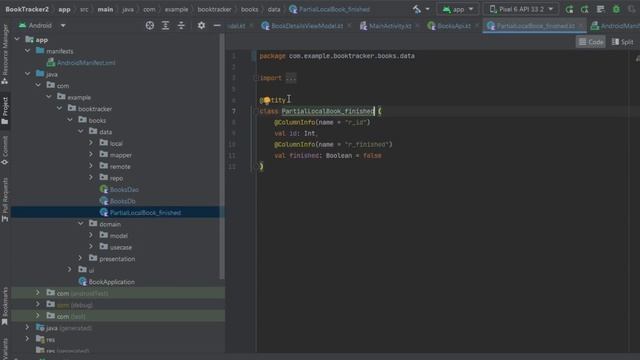Viewport: 640px width, 360px height.
Task: Expand the java (generated) folder
Action: (28, 328)
